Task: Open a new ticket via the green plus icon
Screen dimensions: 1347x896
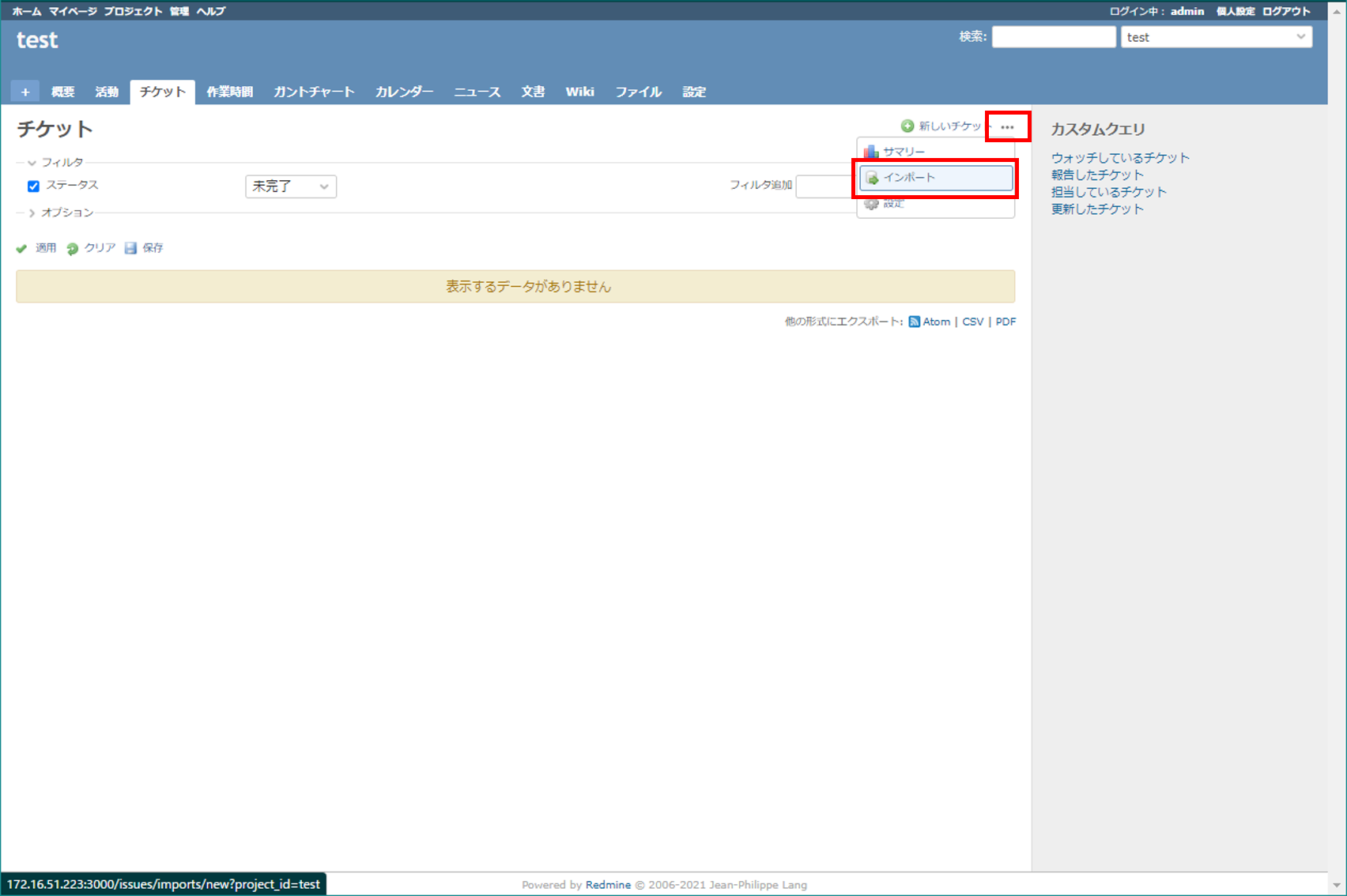Action: click(907, 125)
